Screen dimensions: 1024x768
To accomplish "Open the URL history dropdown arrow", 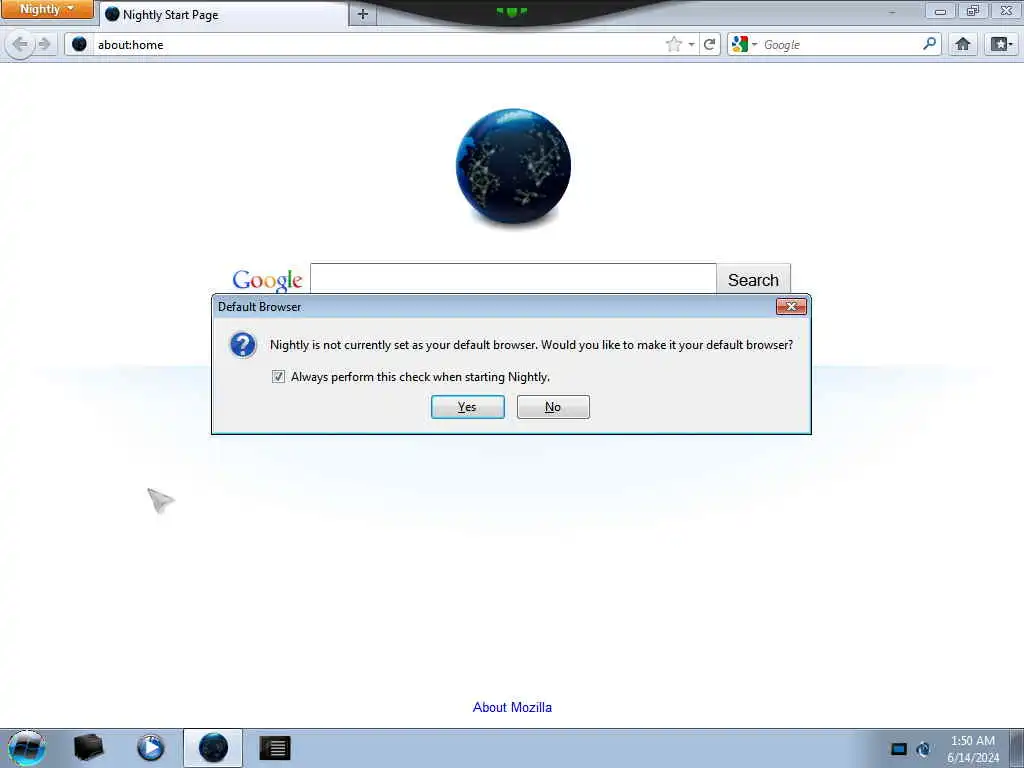I will (x=691, y=44).
